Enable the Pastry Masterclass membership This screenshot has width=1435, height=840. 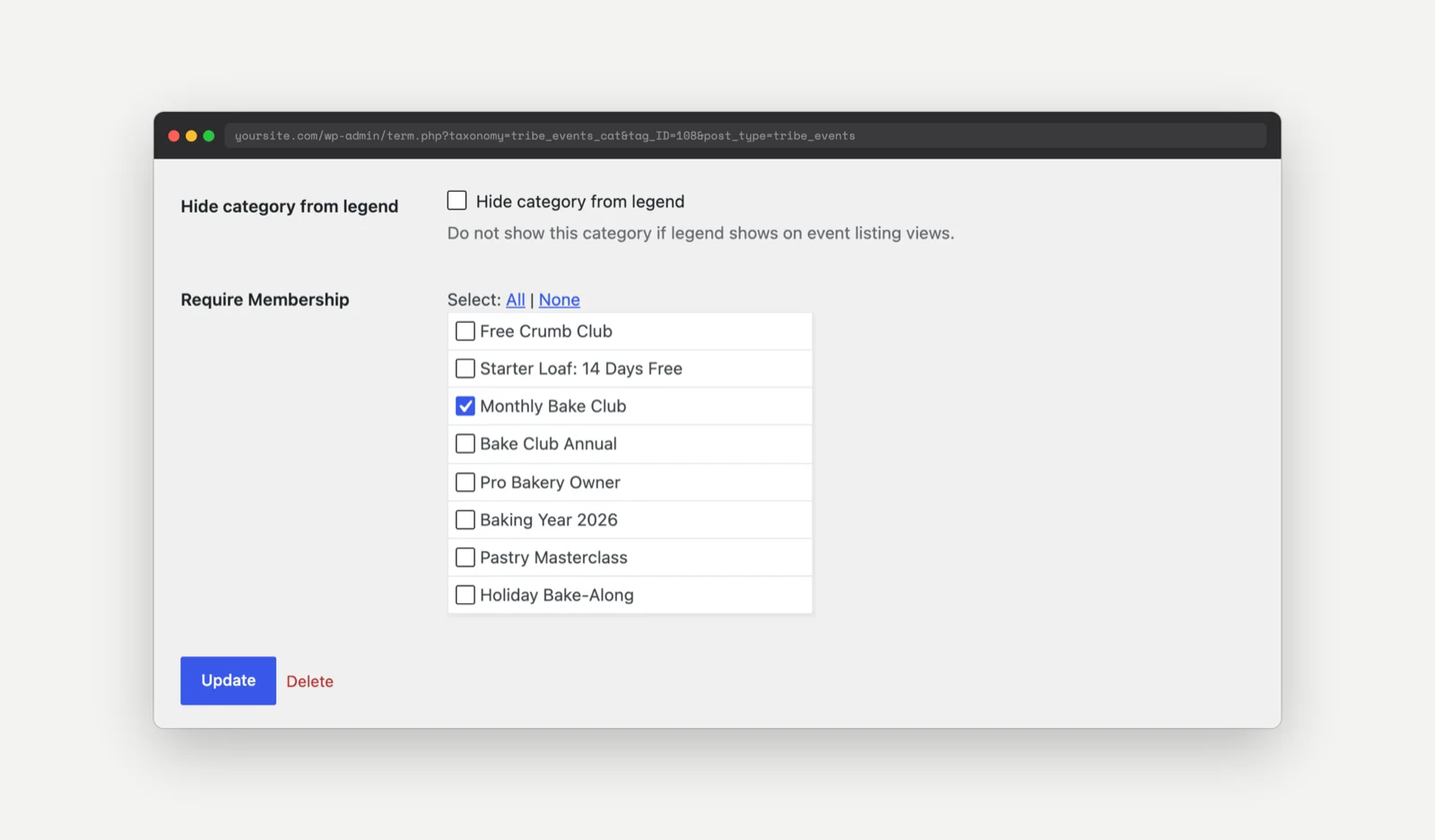pyautogui.click(x=465, y=558)
